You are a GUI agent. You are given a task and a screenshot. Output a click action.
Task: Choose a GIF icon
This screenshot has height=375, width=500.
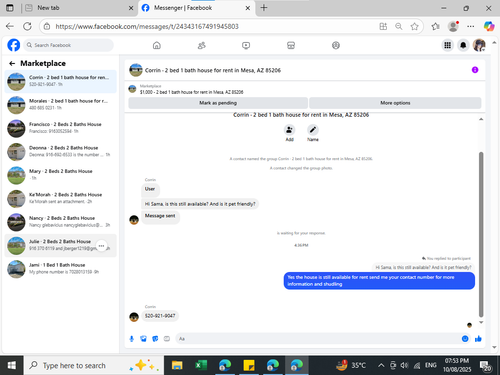(167, 339)
